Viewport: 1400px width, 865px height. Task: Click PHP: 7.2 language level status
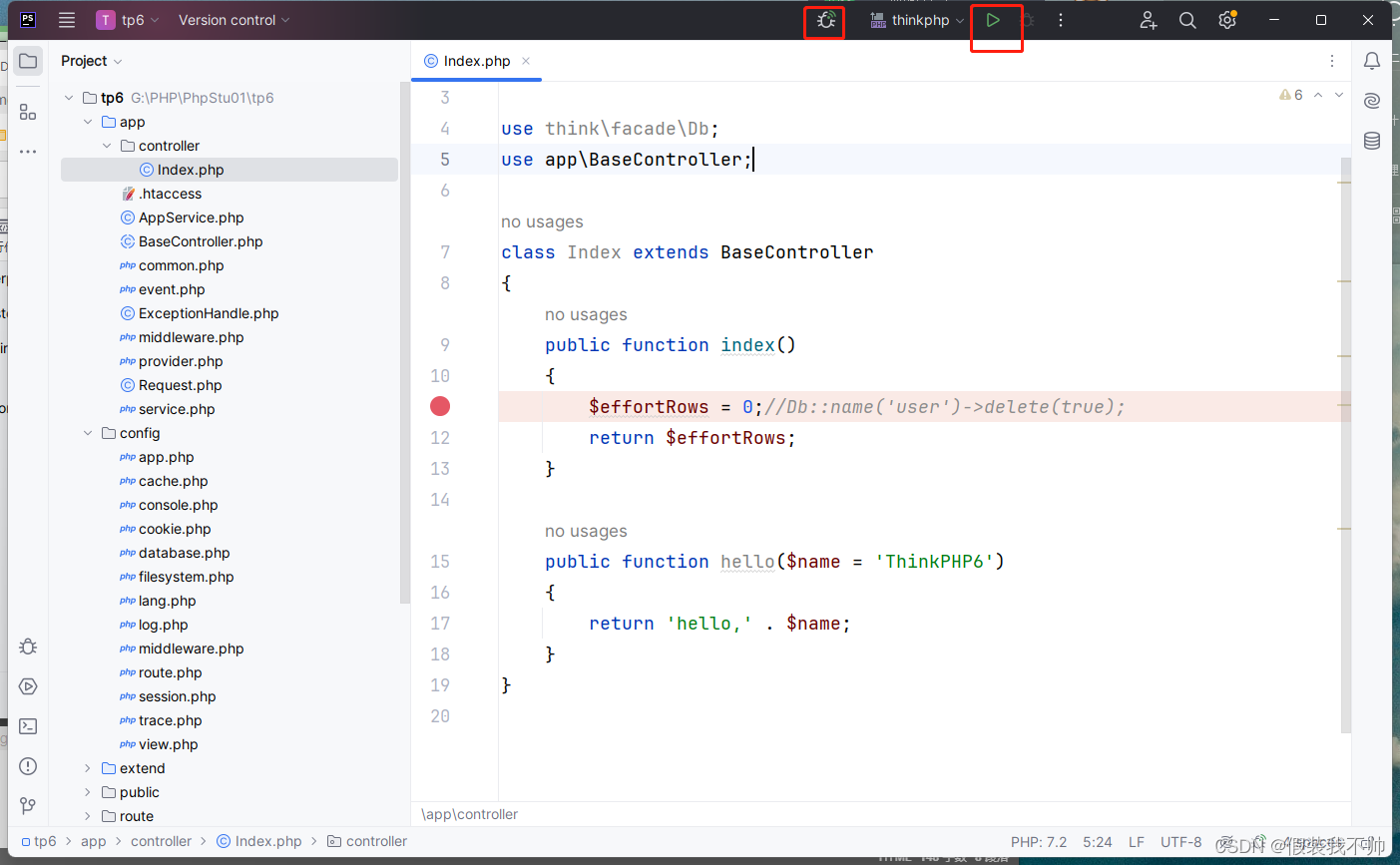(1039, 842)
